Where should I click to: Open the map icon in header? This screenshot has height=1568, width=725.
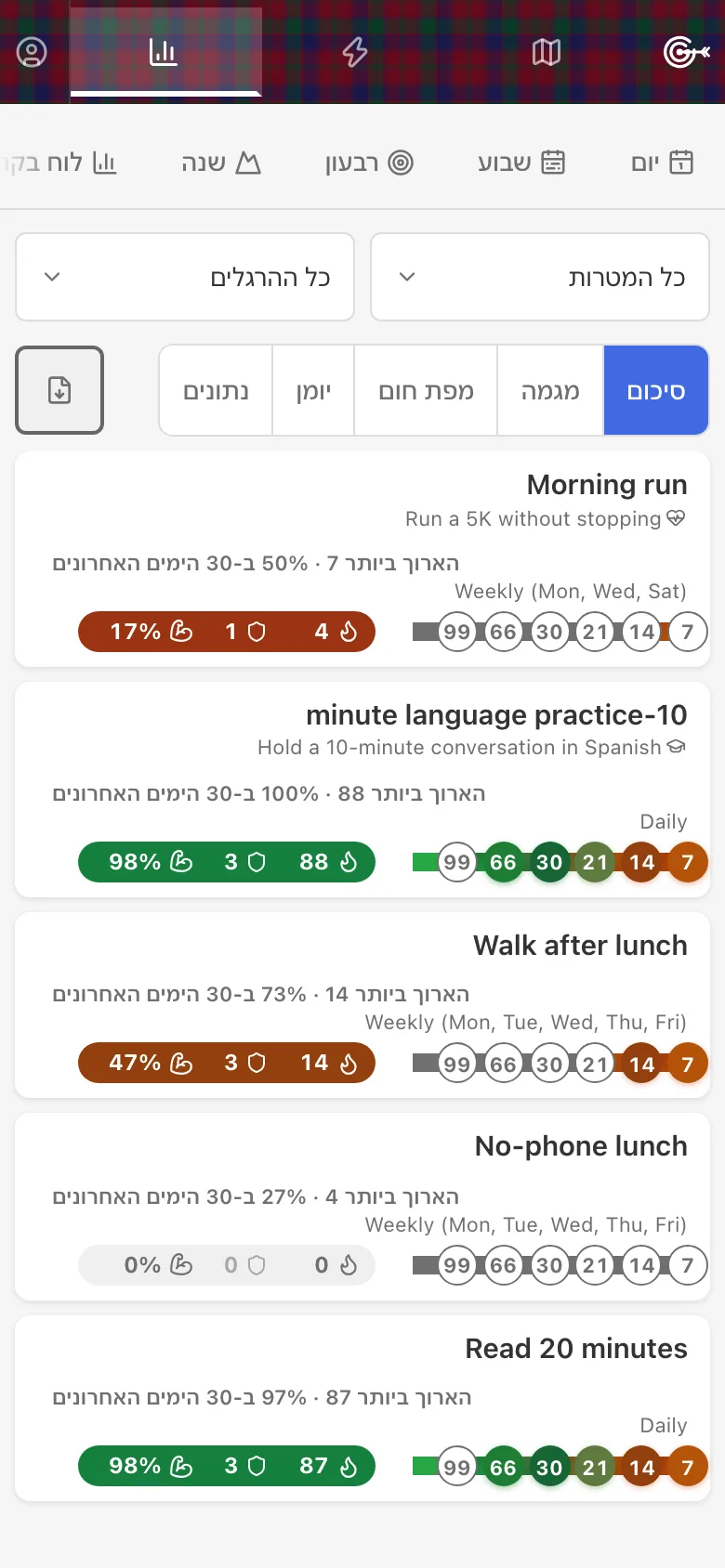pyautogui.click(x=547, y=52)
